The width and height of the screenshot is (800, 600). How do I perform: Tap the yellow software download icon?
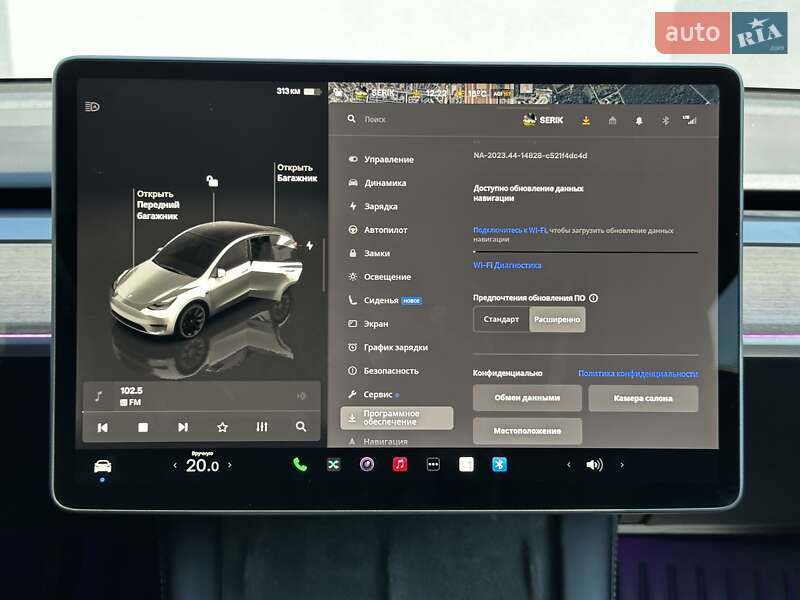click(586, 120)
